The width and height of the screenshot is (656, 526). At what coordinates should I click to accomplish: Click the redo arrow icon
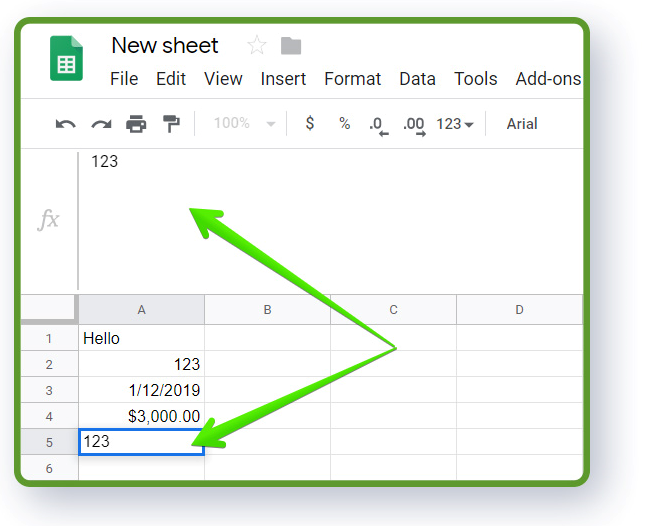pyautogui.click(x=101, y=124)
